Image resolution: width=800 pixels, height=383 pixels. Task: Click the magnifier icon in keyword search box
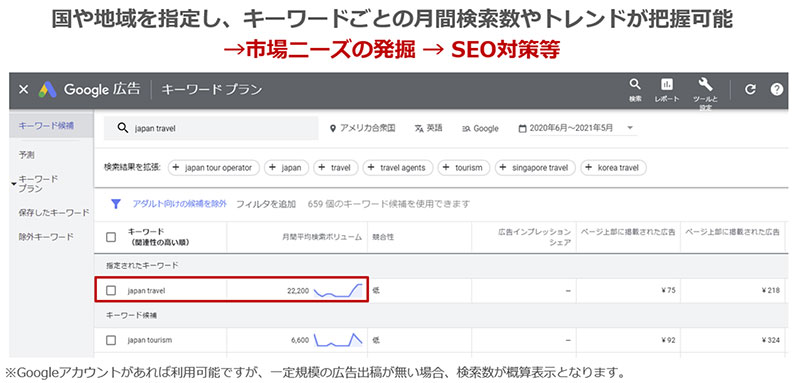122,128
